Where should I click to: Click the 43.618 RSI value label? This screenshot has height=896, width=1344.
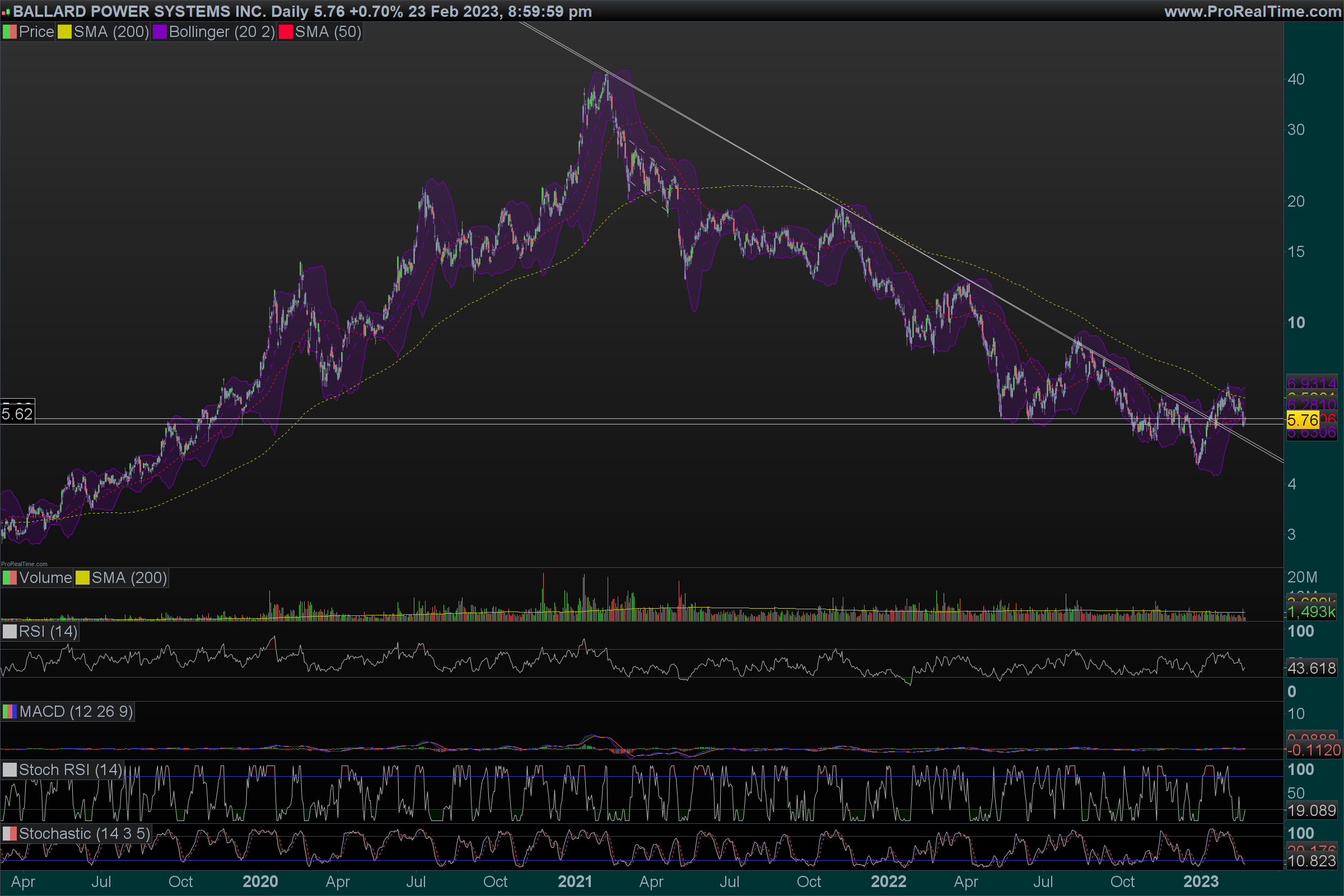click(1312, 668)
